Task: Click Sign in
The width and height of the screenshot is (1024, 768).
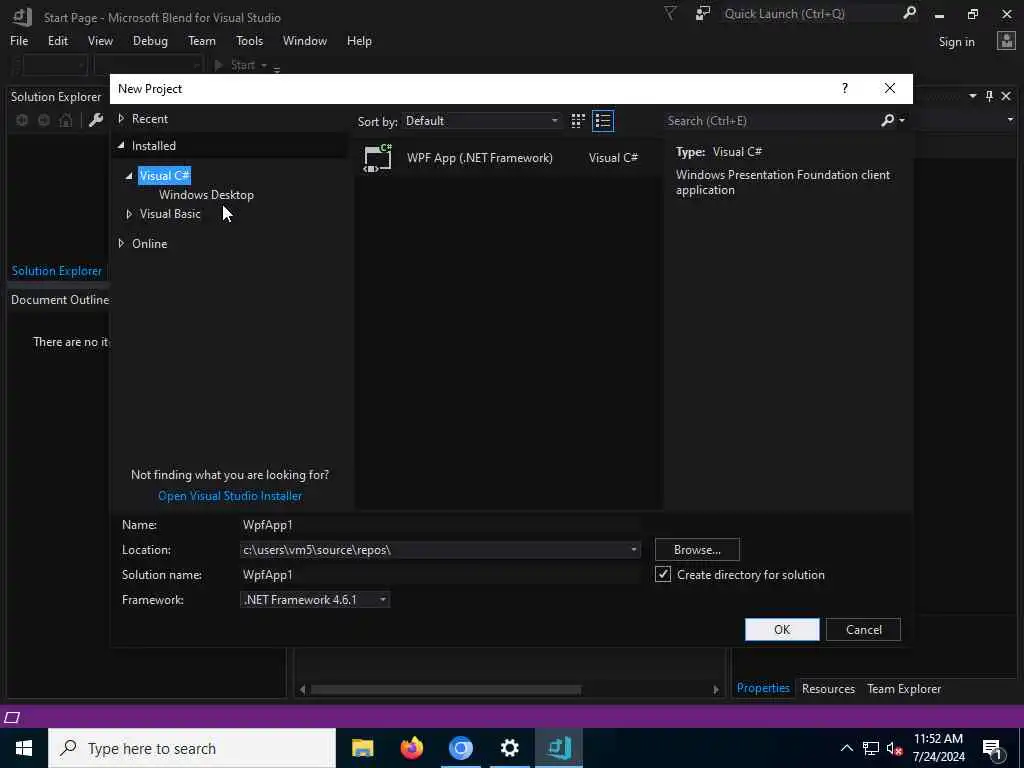Action: coord(956,42)
